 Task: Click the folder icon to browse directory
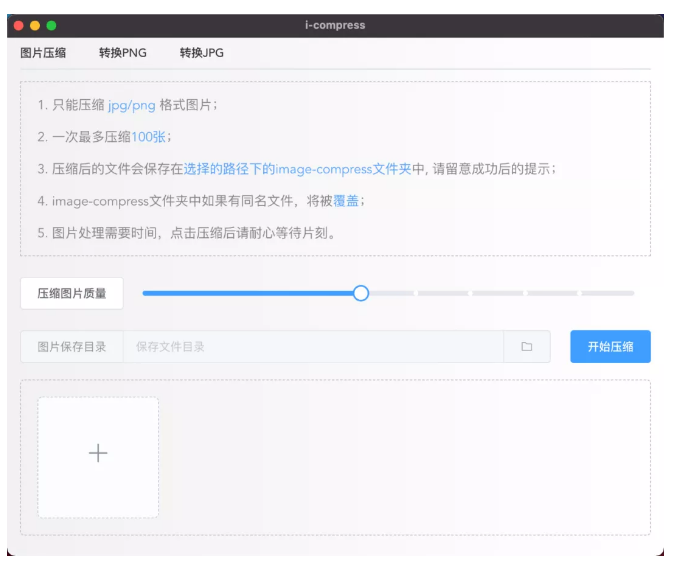[x=527, y=346]
